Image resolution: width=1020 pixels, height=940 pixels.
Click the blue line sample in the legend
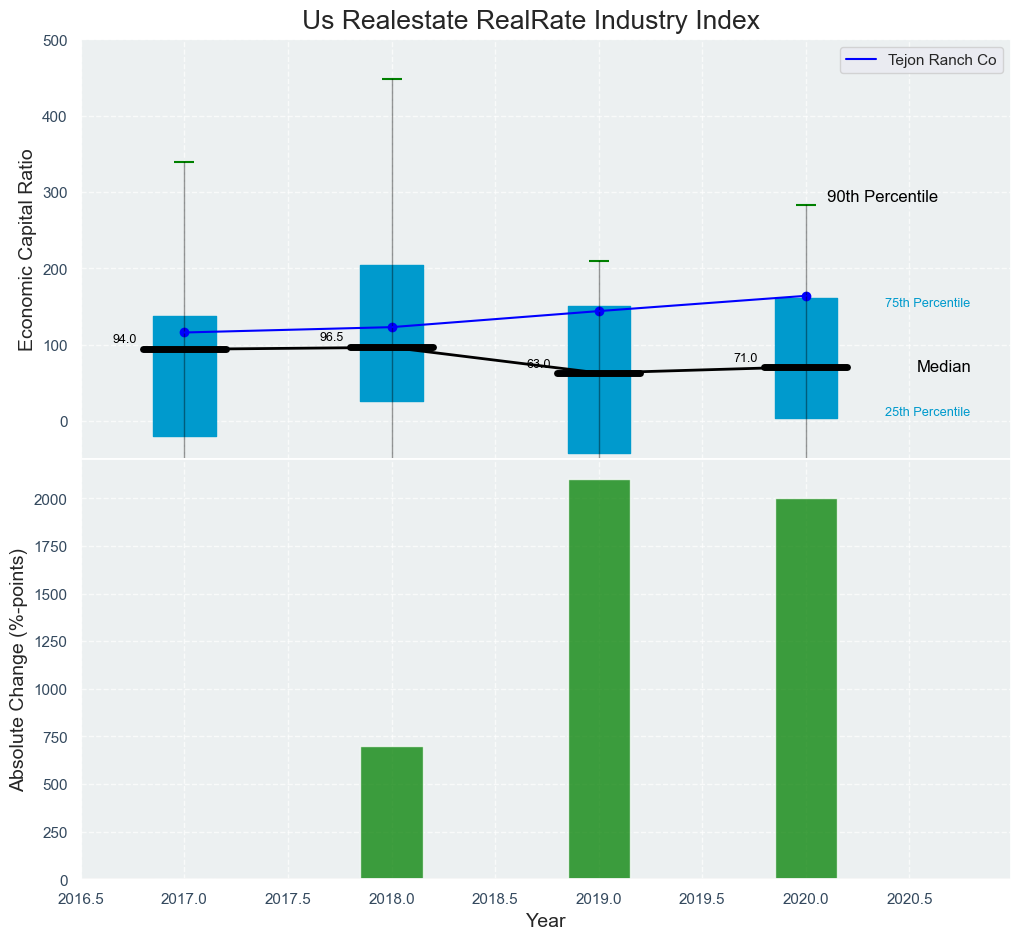click(x=863, y=60)
